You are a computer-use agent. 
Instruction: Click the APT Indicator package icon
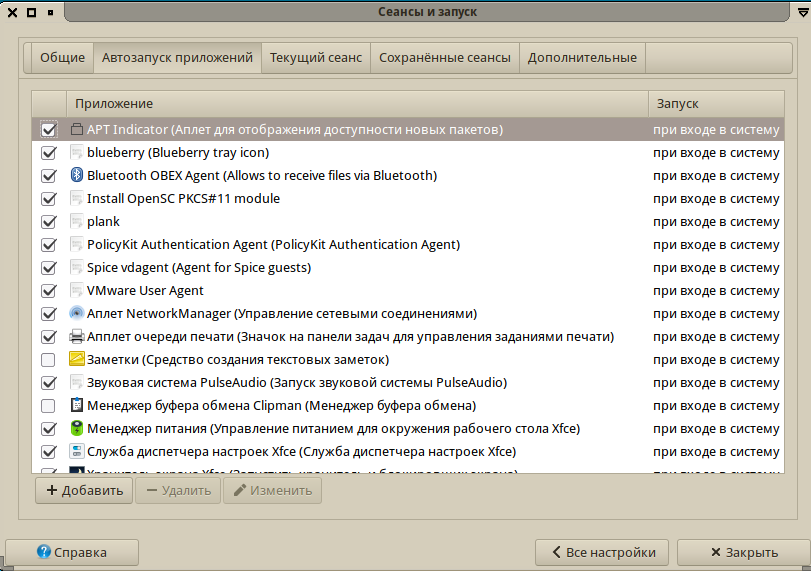[x=77, y=129]
